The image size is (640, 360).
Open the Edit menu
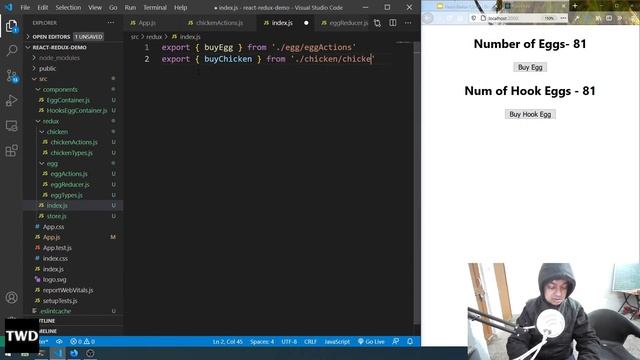42,7
